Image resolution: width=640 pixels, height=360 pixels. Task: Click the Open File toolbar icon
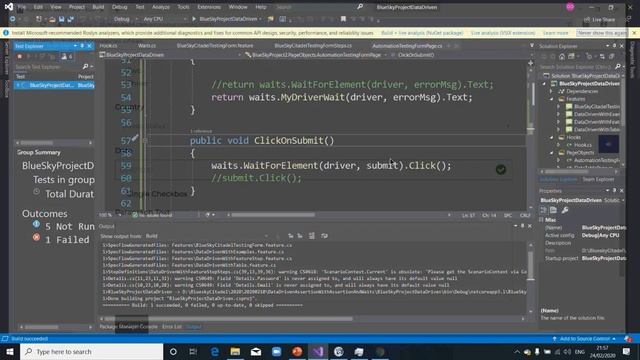(x=52, y=19)
